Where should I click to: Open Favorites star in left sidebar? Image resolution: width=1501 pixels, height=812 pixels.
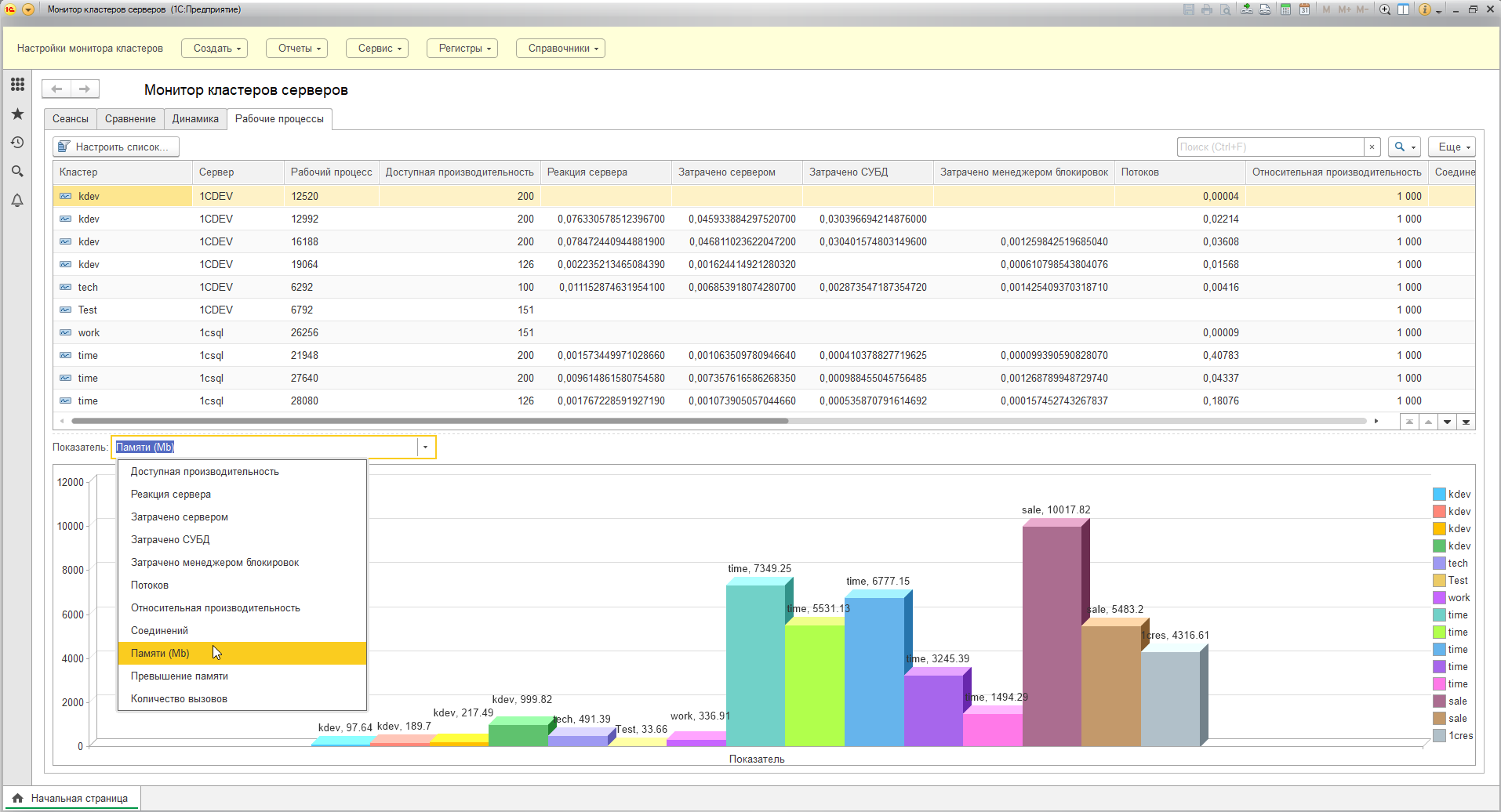(17, 114)
